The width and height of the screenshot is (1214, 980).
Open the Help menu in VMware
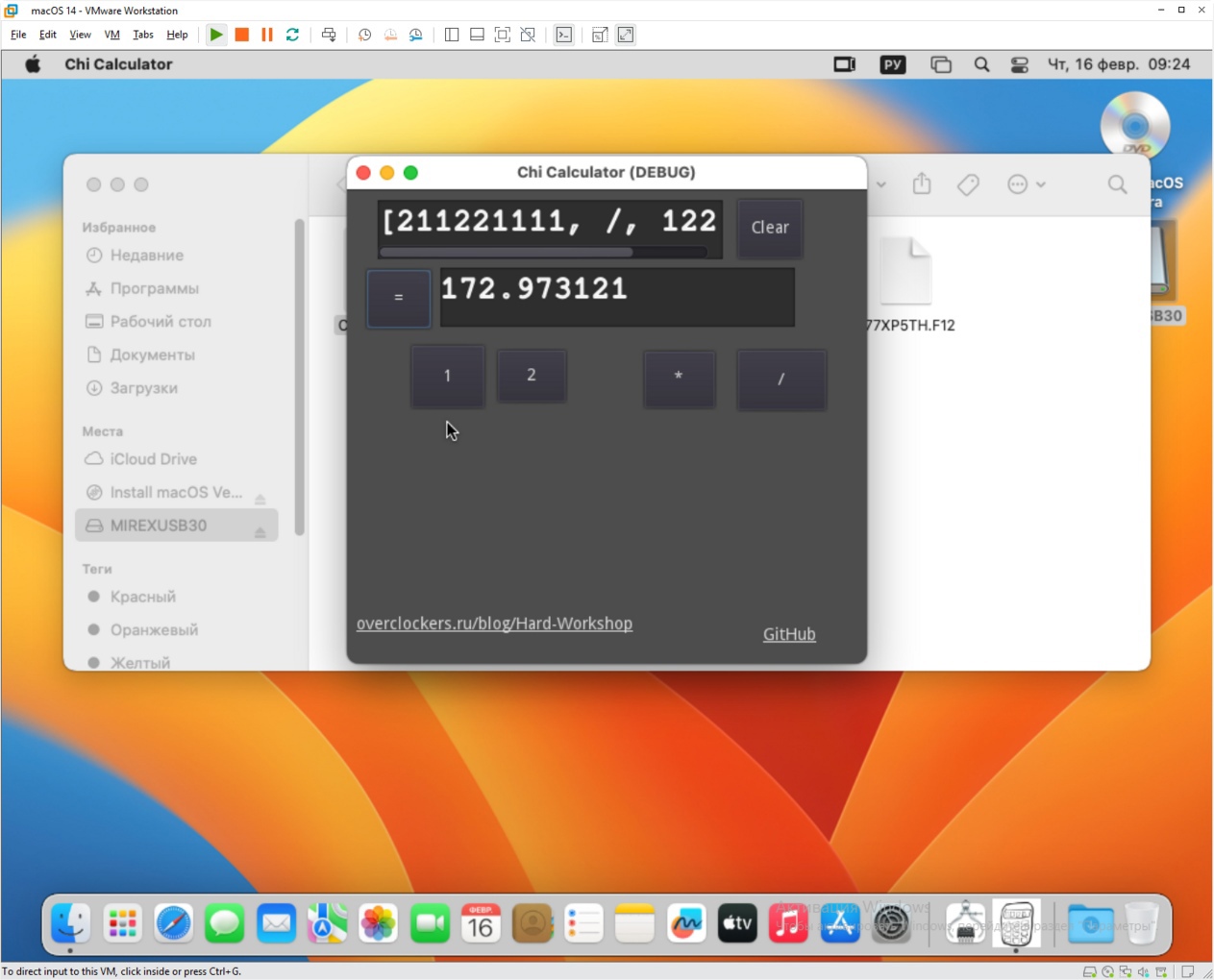pos(177,35)
